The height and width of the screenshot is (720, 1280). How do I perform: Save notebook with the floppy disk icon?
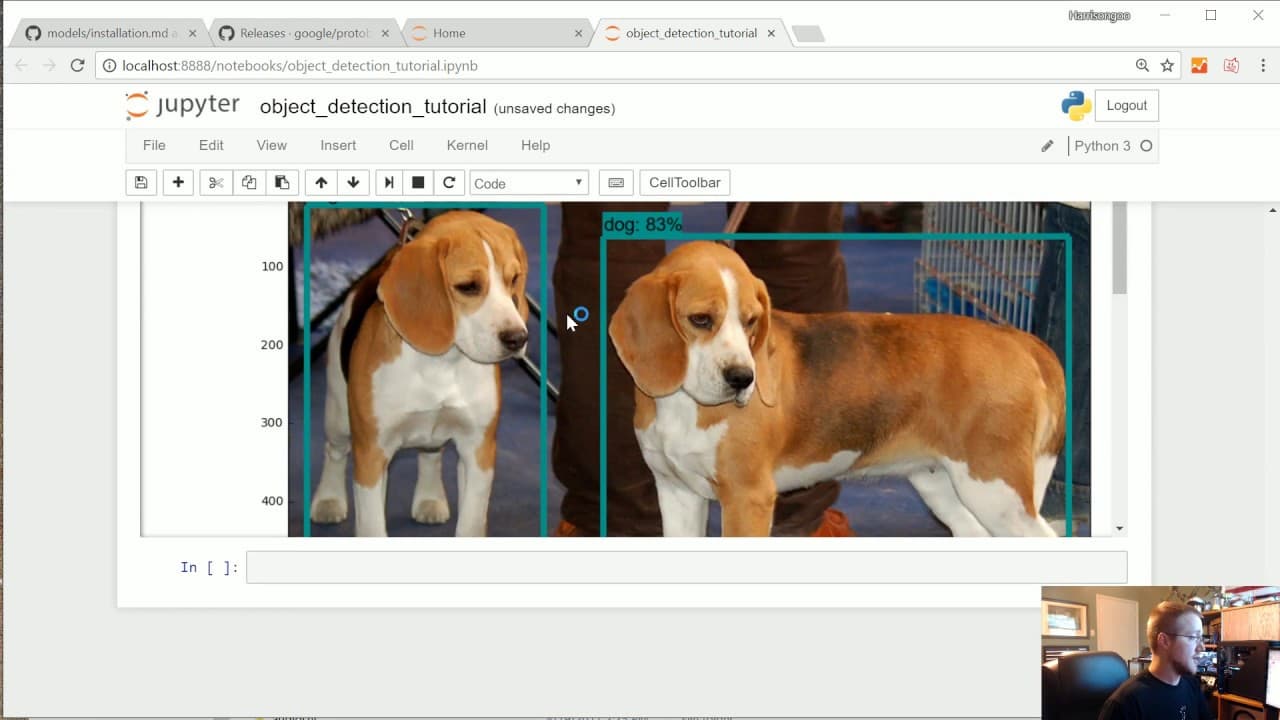coord(141,183)
